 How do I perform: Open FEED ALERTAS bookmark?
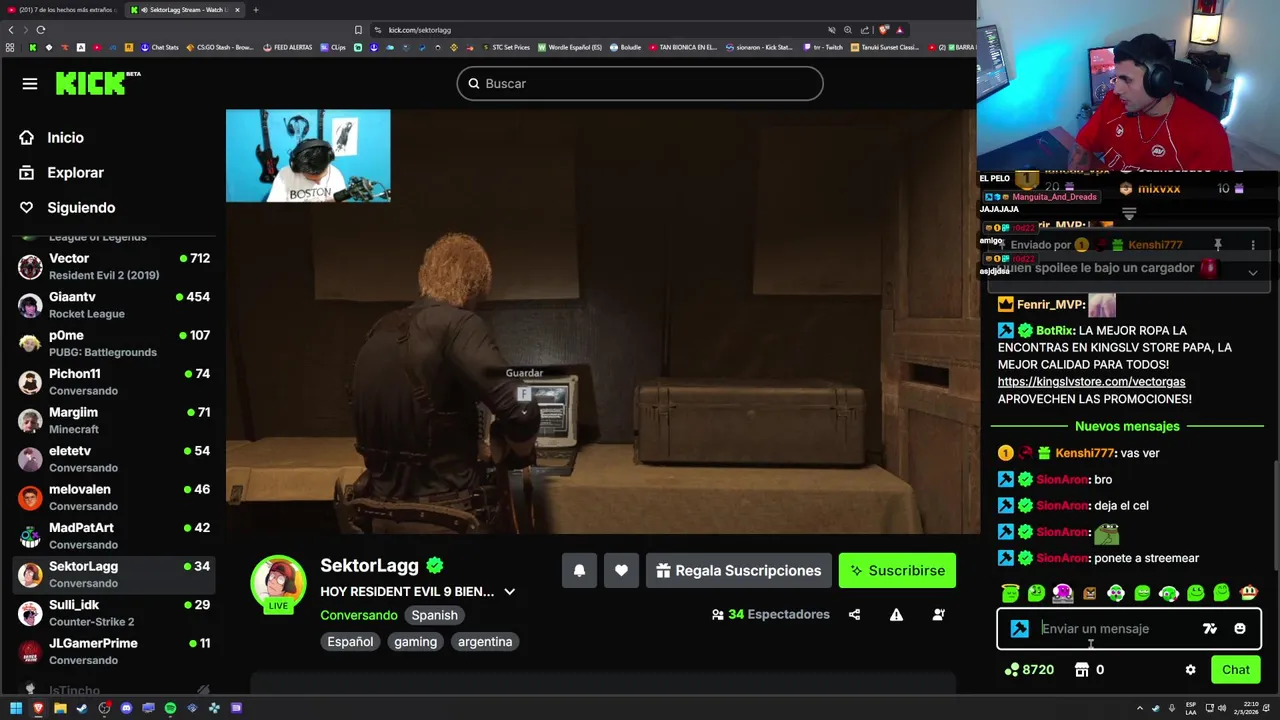click(288, 47)
